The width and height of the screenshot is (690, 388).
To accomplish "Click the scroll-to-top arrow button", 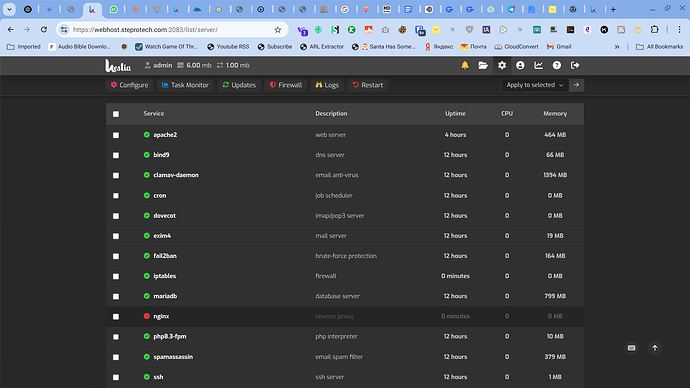I will pos(655,348).
